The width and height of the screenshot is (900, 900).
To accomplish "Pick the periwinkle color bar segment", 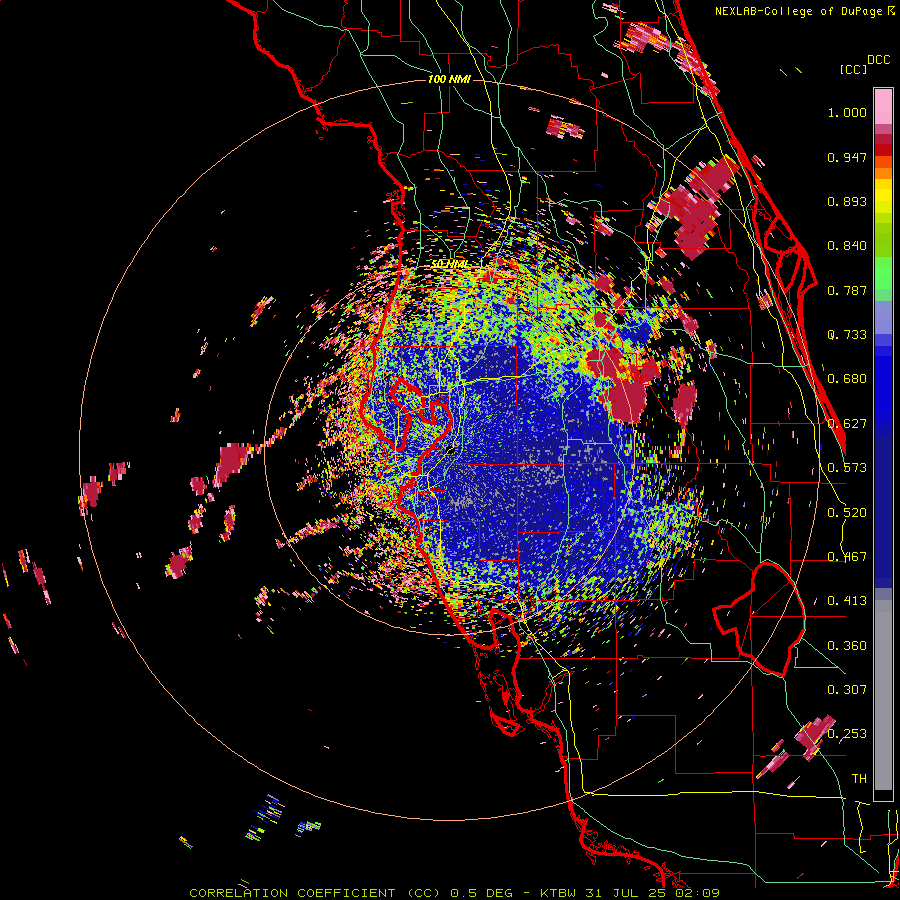I will point(883,317).
